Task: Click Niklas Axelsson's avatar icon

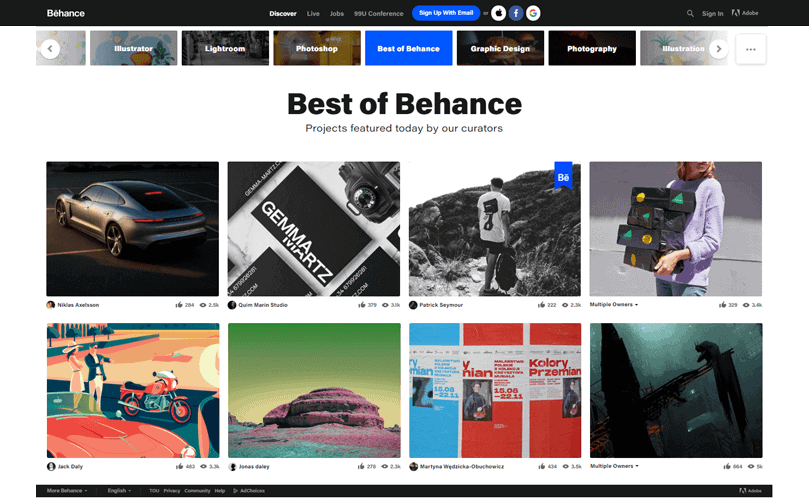Action: [x=51, y=305]
